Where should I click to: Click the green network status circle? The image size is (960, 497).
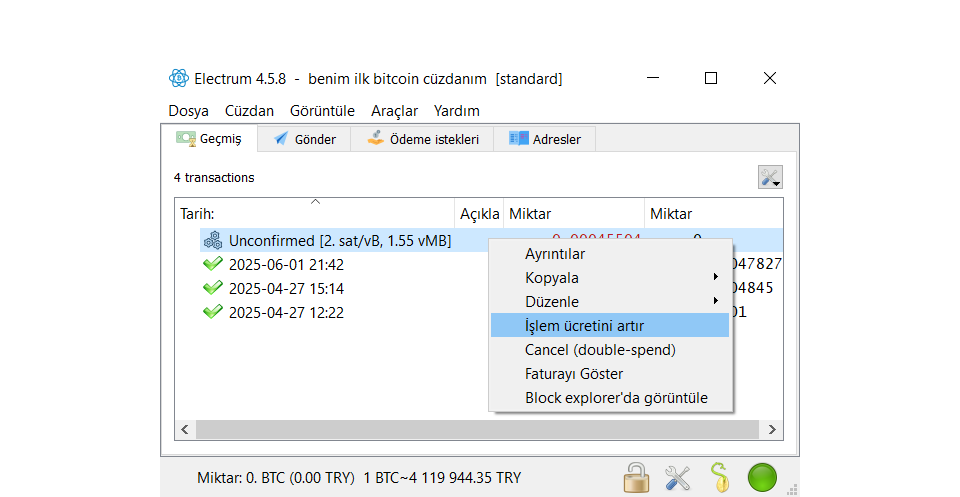click(762, 477)
